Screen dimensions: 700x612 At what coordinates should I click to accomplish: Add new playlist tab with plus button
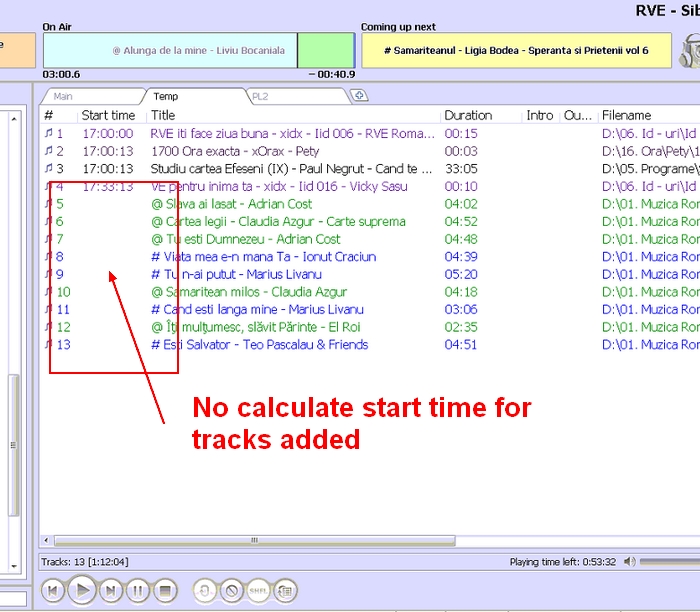pos(359,96)
